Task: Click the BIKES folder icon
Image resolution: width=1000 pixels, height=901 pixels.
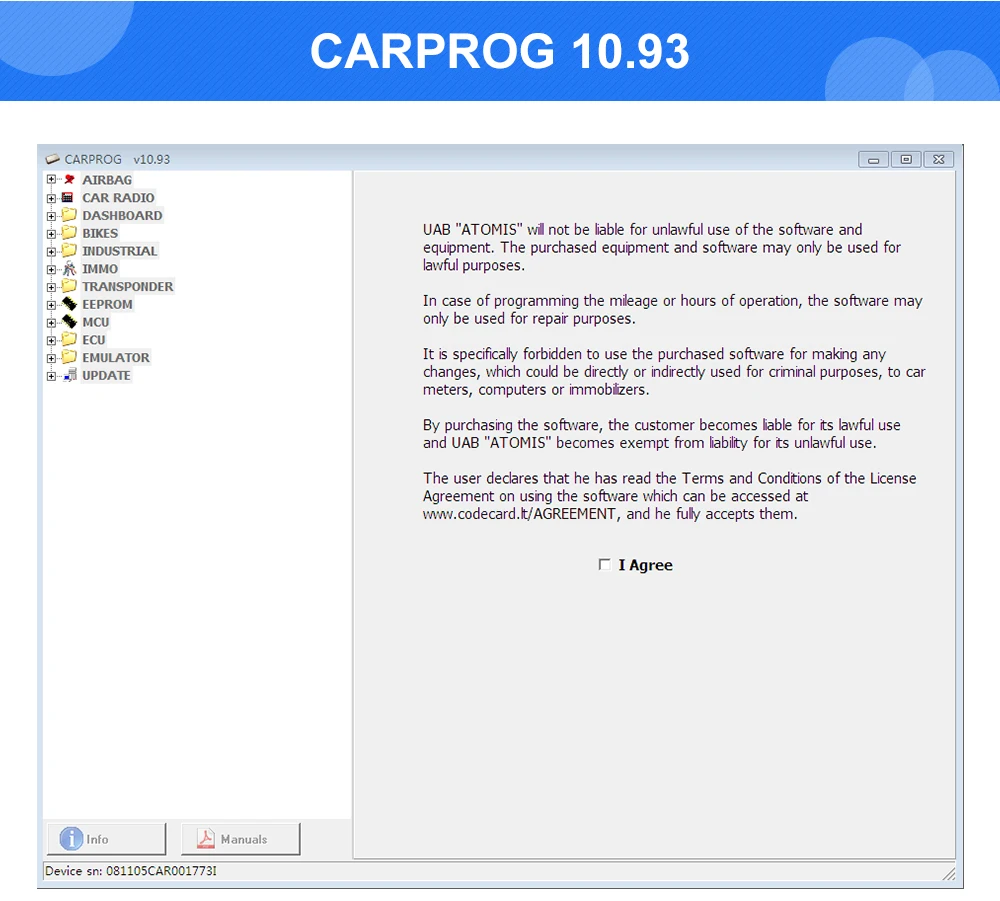Action: pyautogui.click(x=70, y=233)
